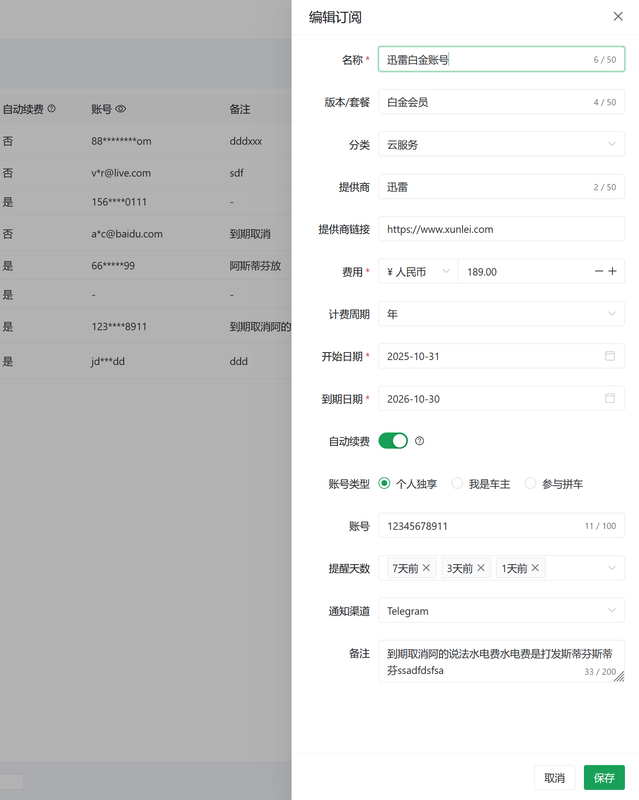The width and height of the screenshot is (639, 800).
Task: Click the 保存 button
Action: coord(604,778)
